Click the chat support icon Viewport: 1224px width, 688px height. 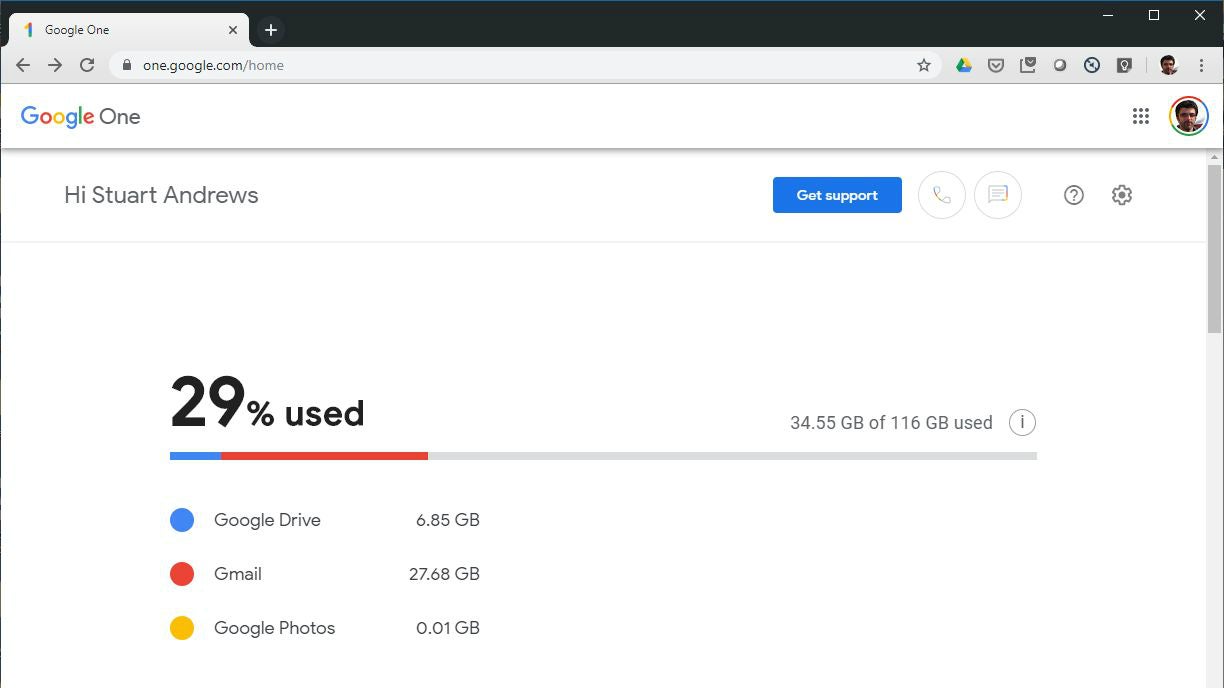(998, 195)
